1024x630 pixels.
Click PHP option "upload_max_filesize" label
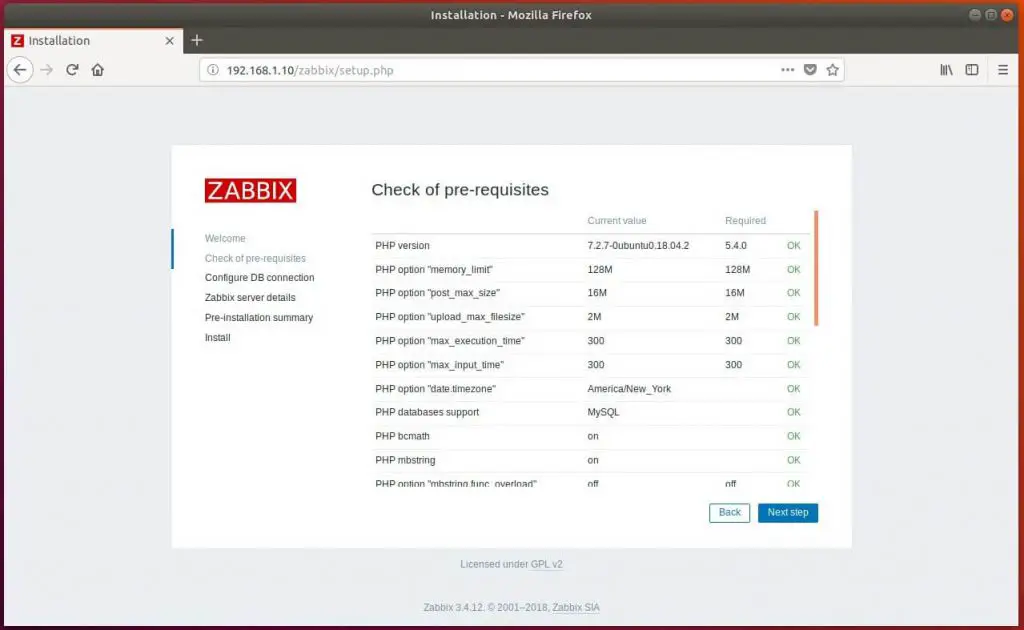tap(450, 317)
